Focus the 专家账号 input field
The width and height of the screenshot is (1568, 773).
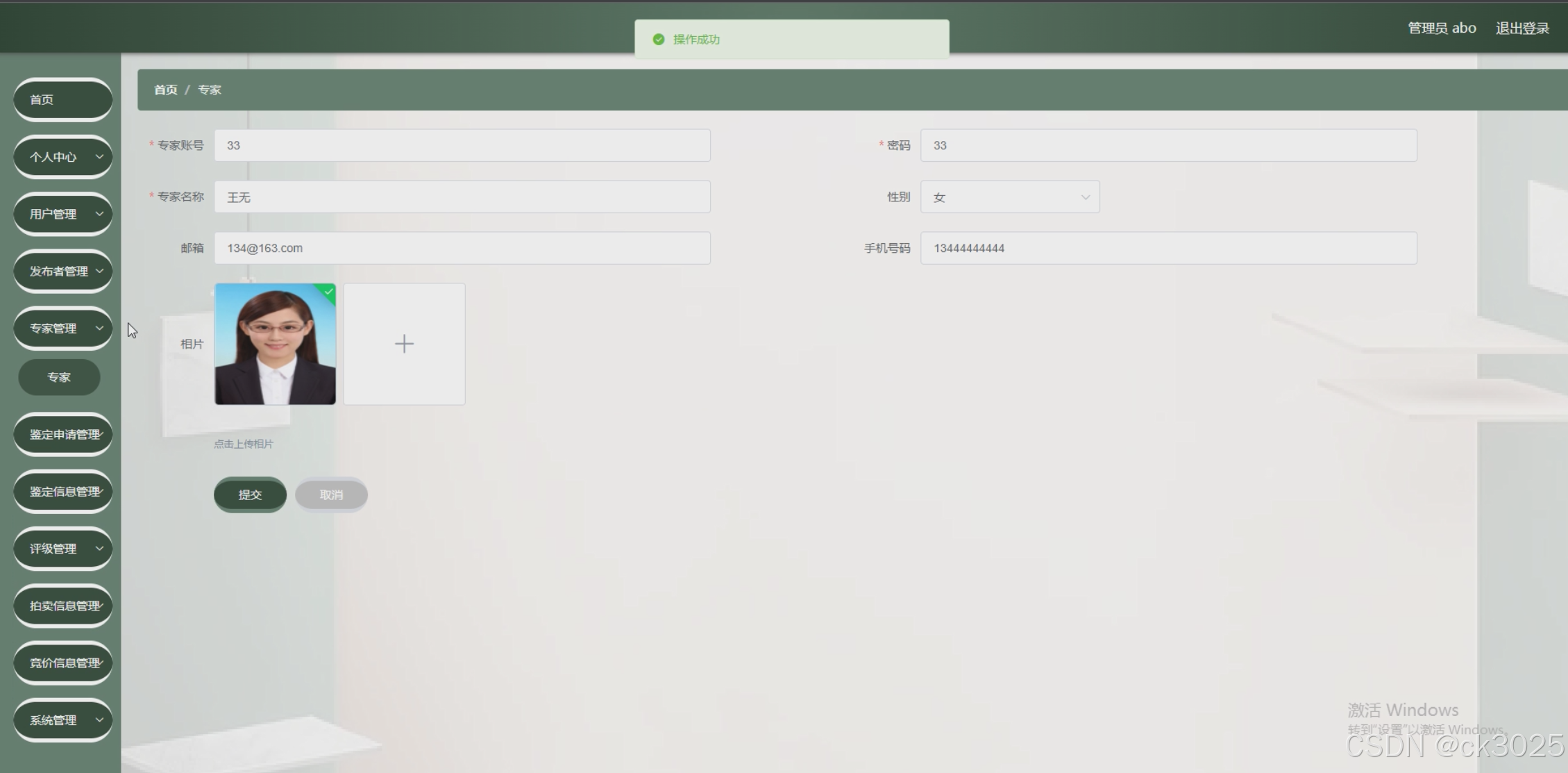[462, 145]
